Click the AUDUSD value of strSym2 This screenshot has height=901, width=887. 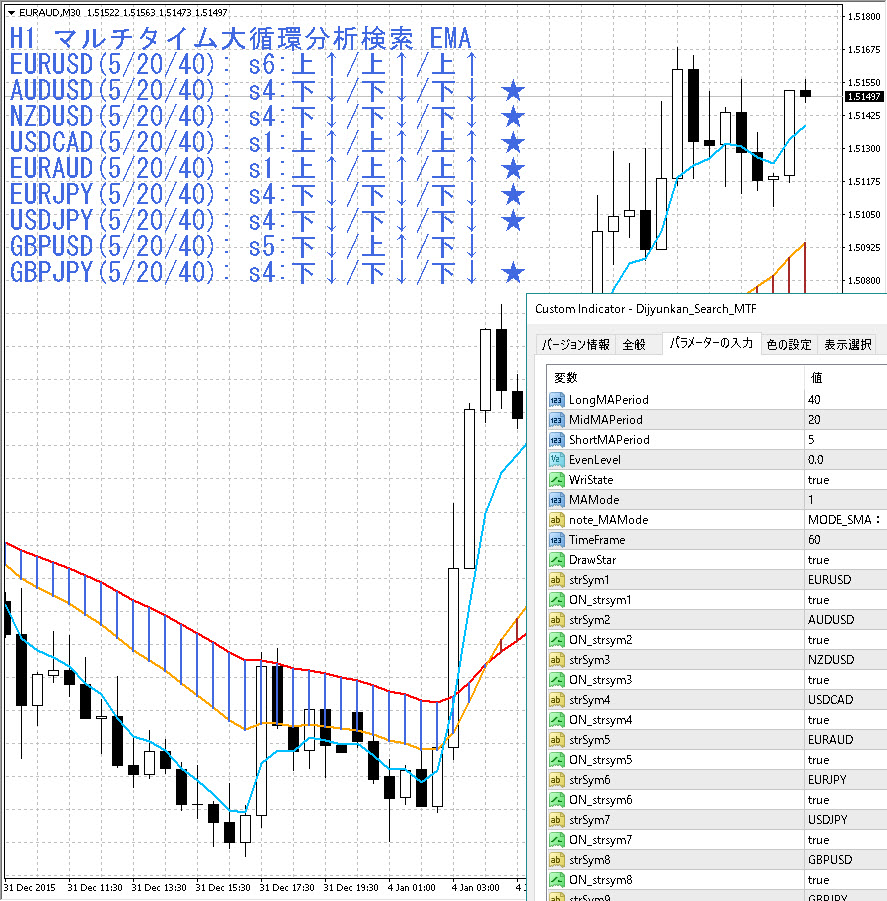(x=831, y=620)
